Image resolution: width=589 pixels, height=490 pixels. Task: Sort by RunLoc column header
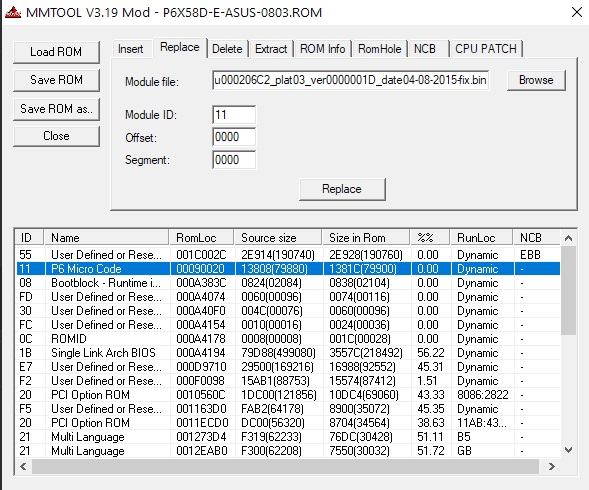482,237
